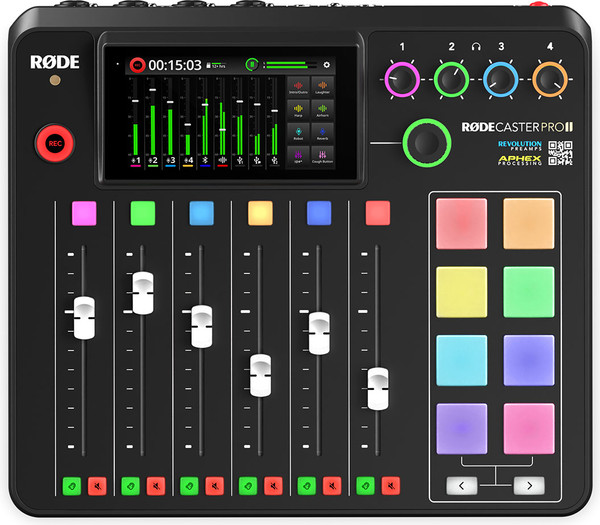Tap the Cough Button pad on screen

322,156
